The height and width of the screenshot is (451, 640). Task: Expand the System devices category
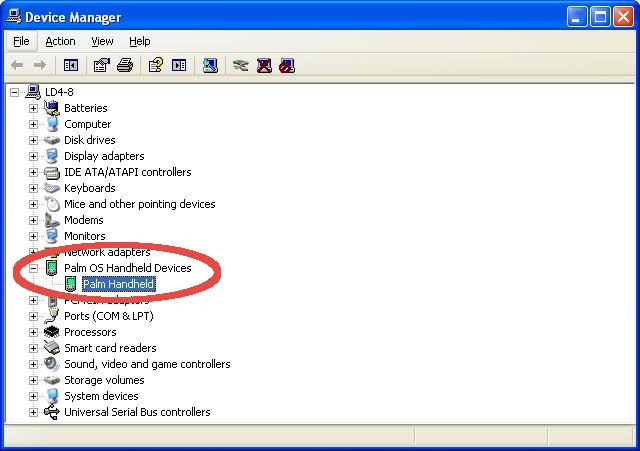(33, 396)
